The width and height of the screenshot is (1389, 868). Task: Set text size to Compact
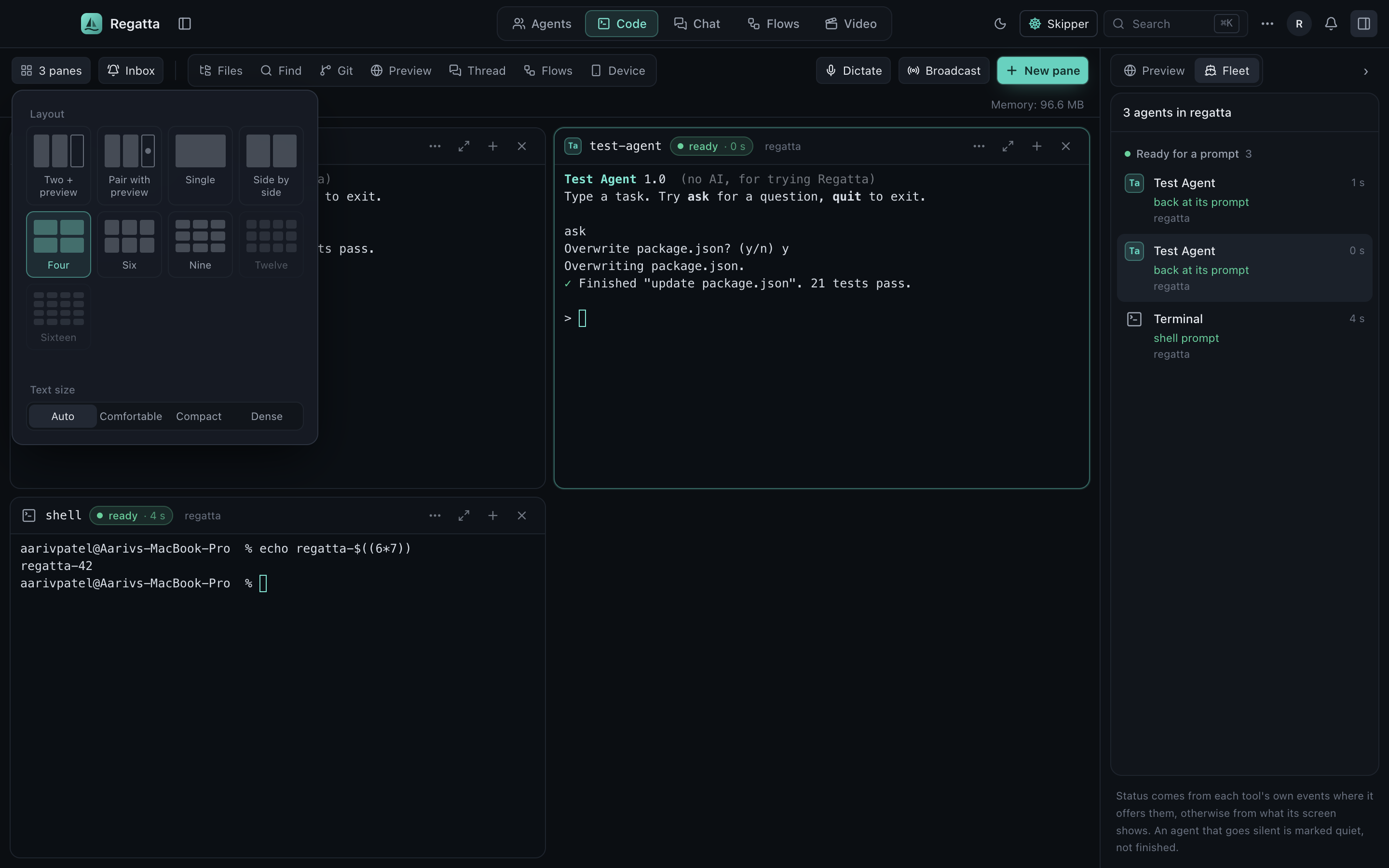pyautogui.click(x=199, y=416)
